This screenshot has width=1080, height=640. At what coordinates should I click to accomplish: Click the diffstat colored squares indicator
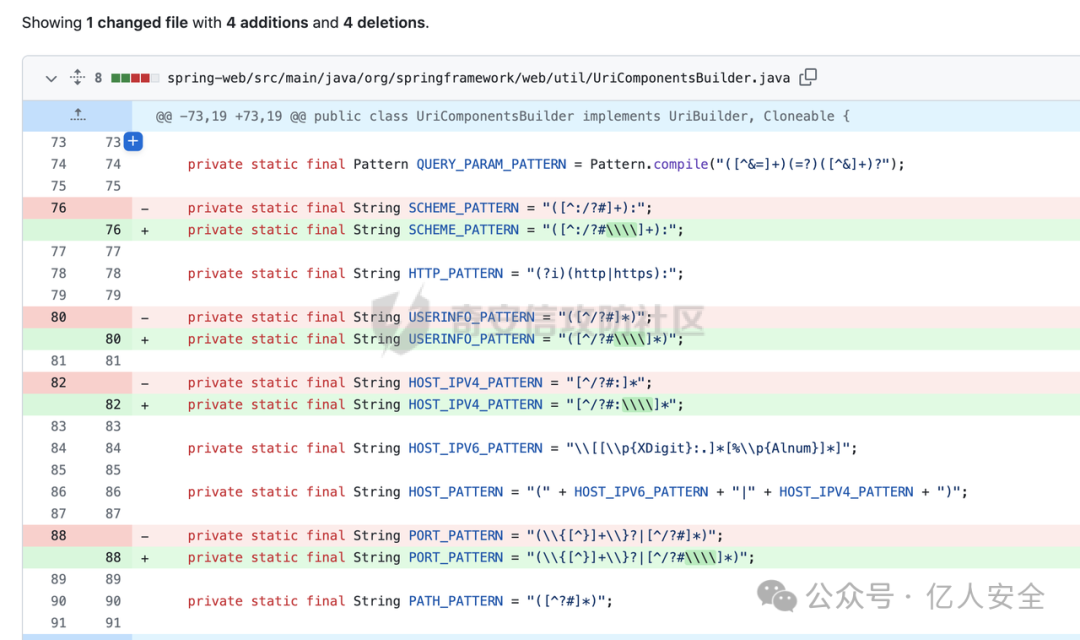(135, 78)
